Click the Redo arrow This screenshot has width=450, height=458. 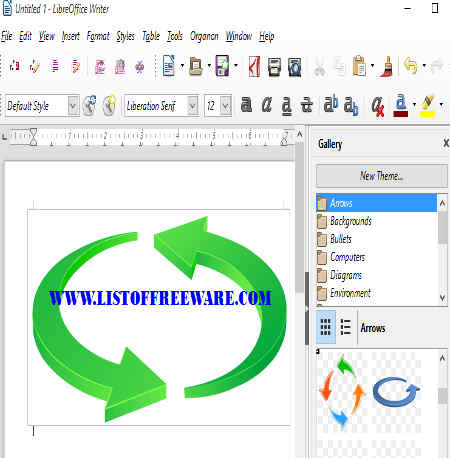437,66
